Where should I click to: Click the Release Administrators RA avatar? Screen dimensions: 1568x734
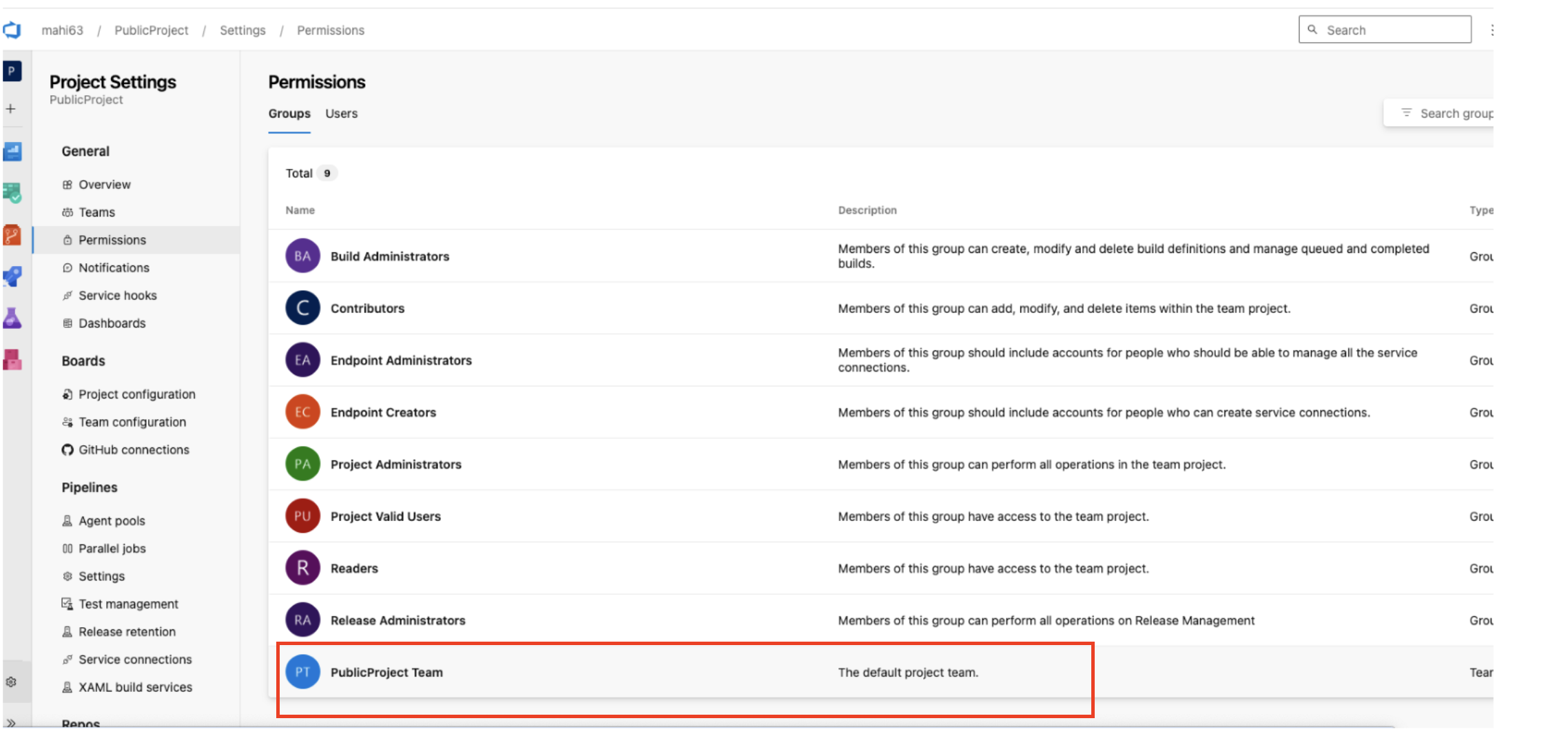tap(302, 620)
